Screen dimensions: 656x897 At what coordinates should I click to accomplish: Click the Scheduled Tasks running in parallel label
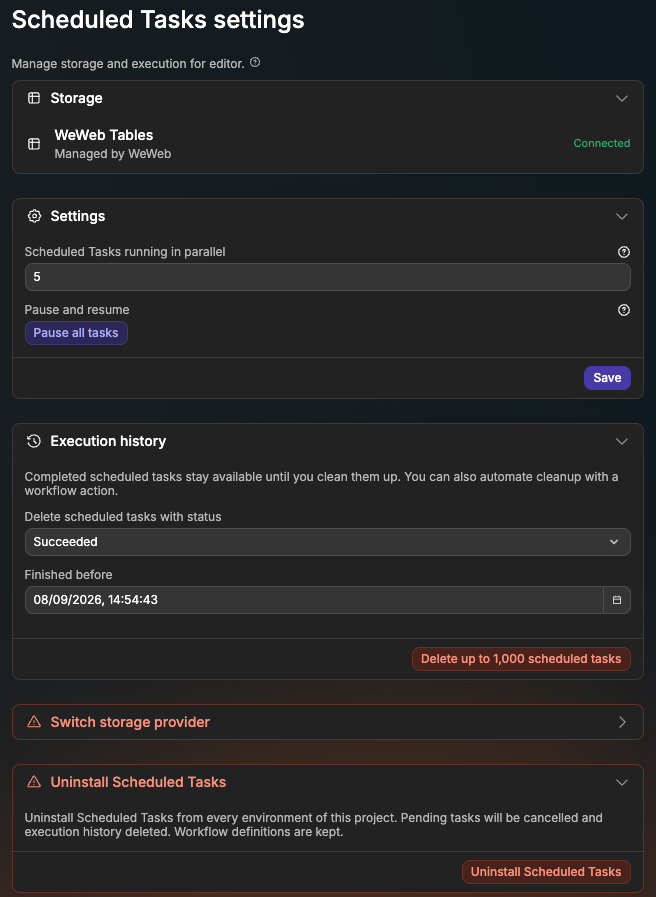coord(125,252)
